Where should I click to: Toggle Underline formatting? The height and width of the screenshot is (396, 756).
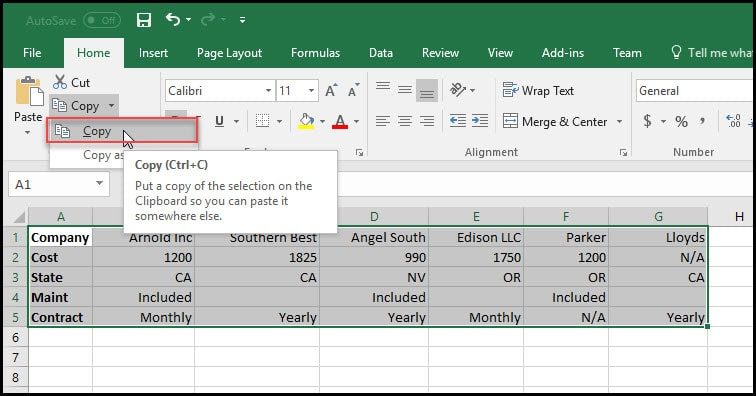tap(219, 121)
